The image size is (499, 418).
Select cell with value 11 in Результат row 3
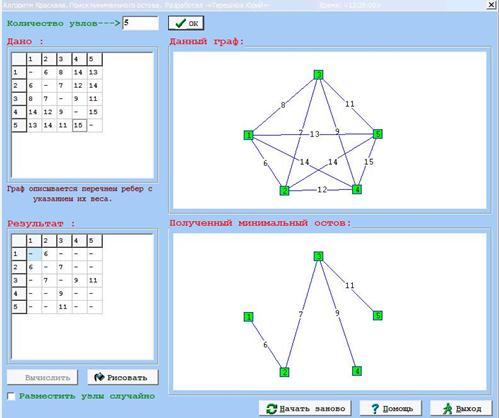pyautogui.click(x=94, y=280)
